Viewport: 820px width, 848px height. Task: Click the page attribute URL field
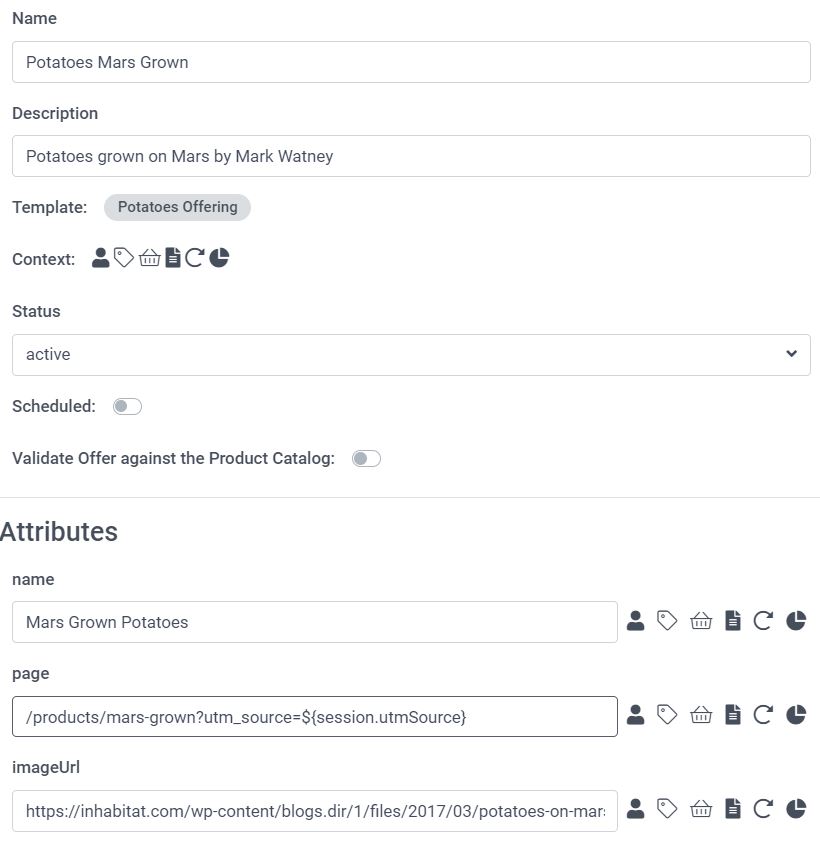coord(315,716)
